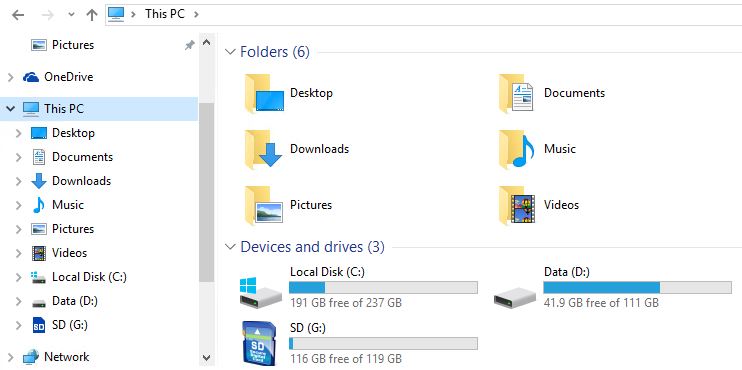Click 'Devices and drives (3)' header text
742x370 pixels.
pyautogui.click(x=313, y=247)
